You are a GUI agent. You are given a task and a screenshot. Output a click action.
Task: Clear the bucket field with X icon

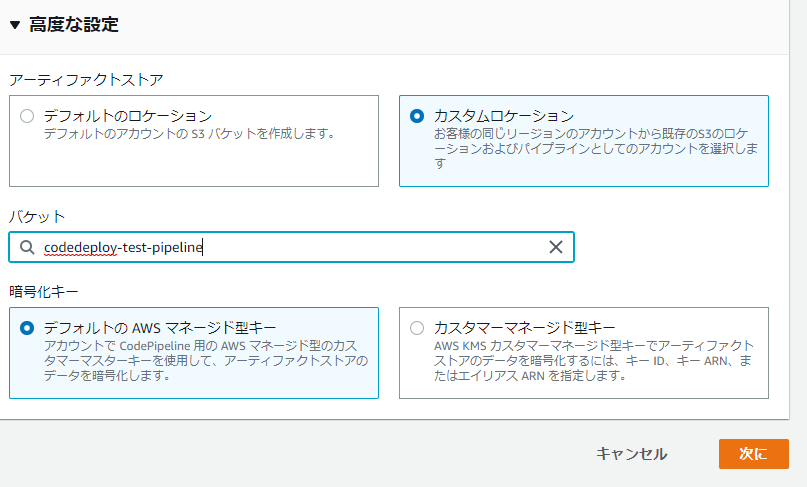pos(556,247)
